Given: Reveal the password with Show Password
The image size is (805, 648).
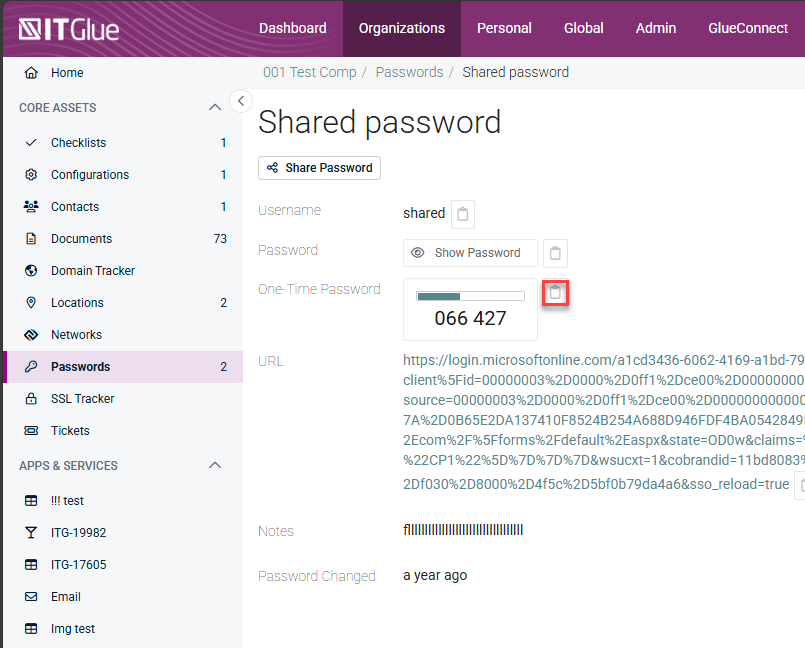Looking at the screenshot, I should coord(469,253).
